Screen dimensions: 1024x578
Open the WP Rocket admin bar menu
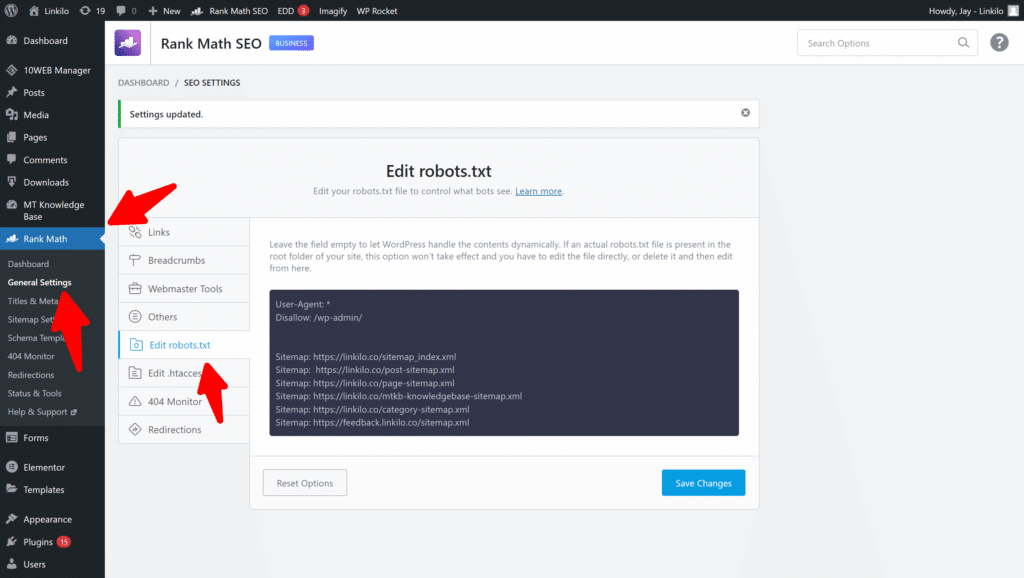377,10
